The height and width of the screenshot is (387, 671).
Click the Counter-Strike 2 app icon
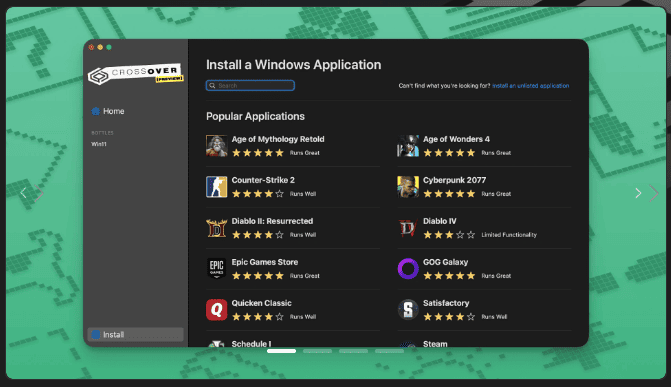click(217, 187)
